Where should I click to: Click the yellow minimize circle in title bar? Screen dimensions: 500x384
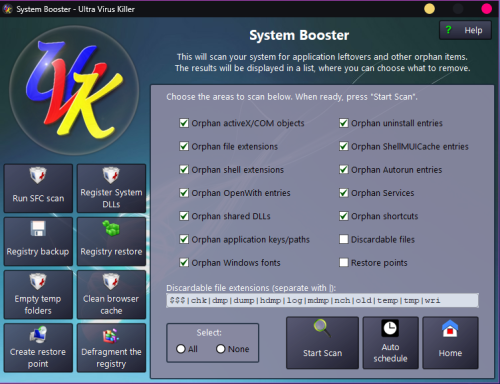(x=429, y=9)
